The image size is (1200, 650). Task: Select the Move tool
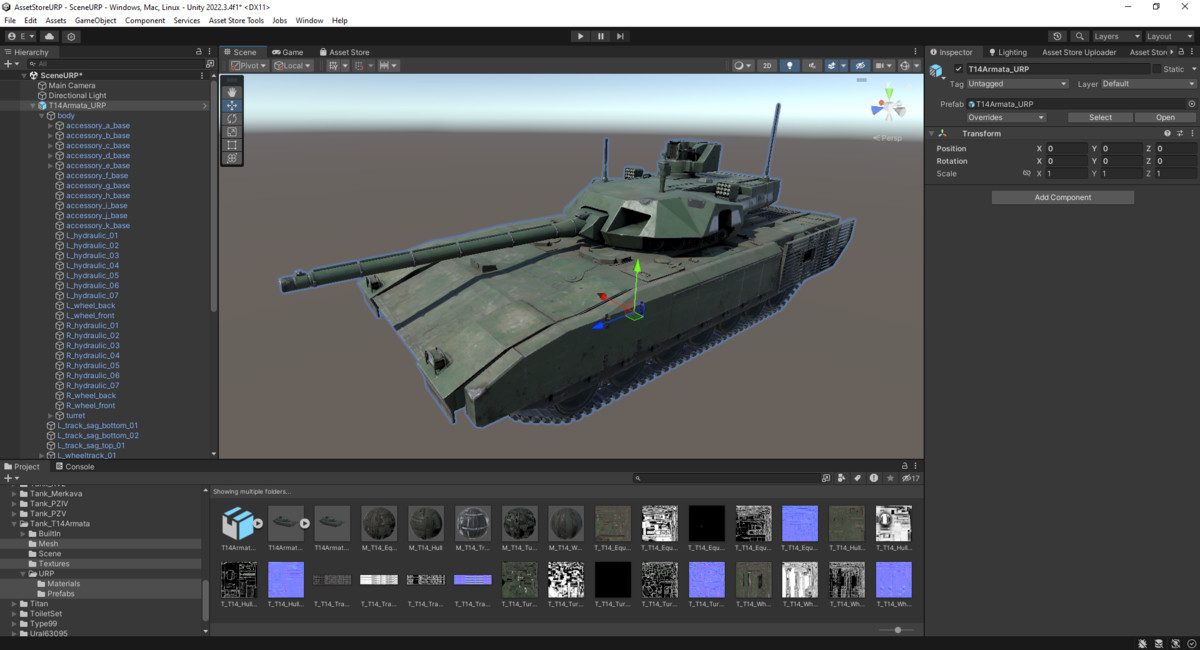tap(232, 106)
